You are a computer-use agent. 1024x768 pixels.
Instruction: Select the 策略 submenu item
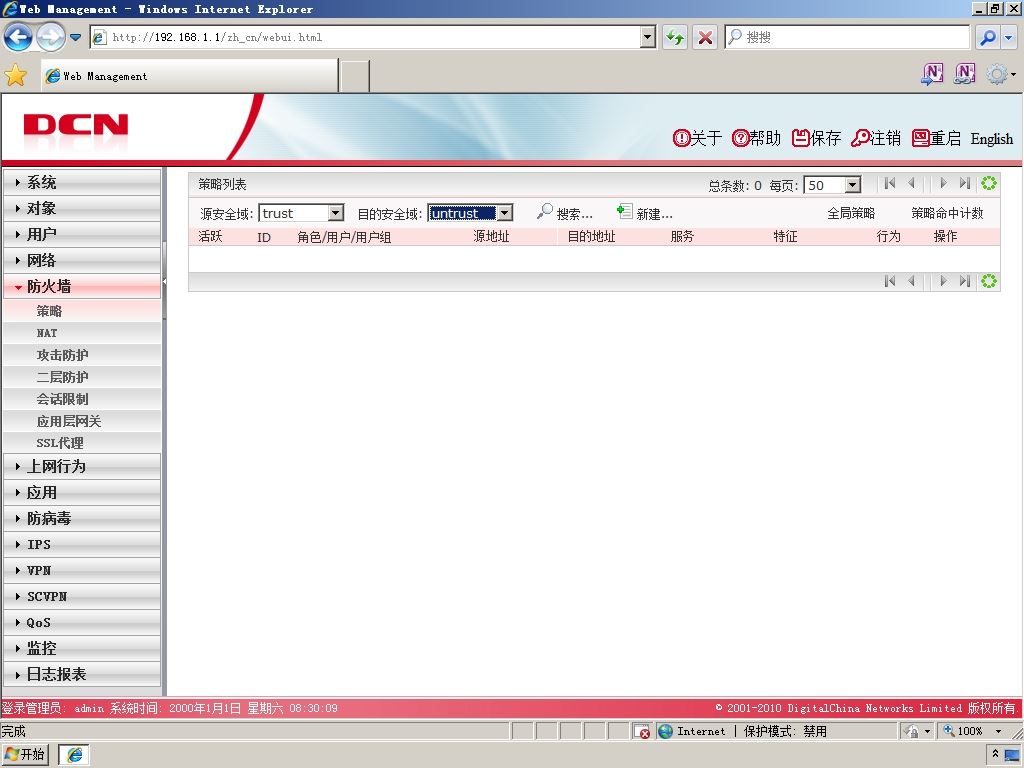tap(82, 311)
